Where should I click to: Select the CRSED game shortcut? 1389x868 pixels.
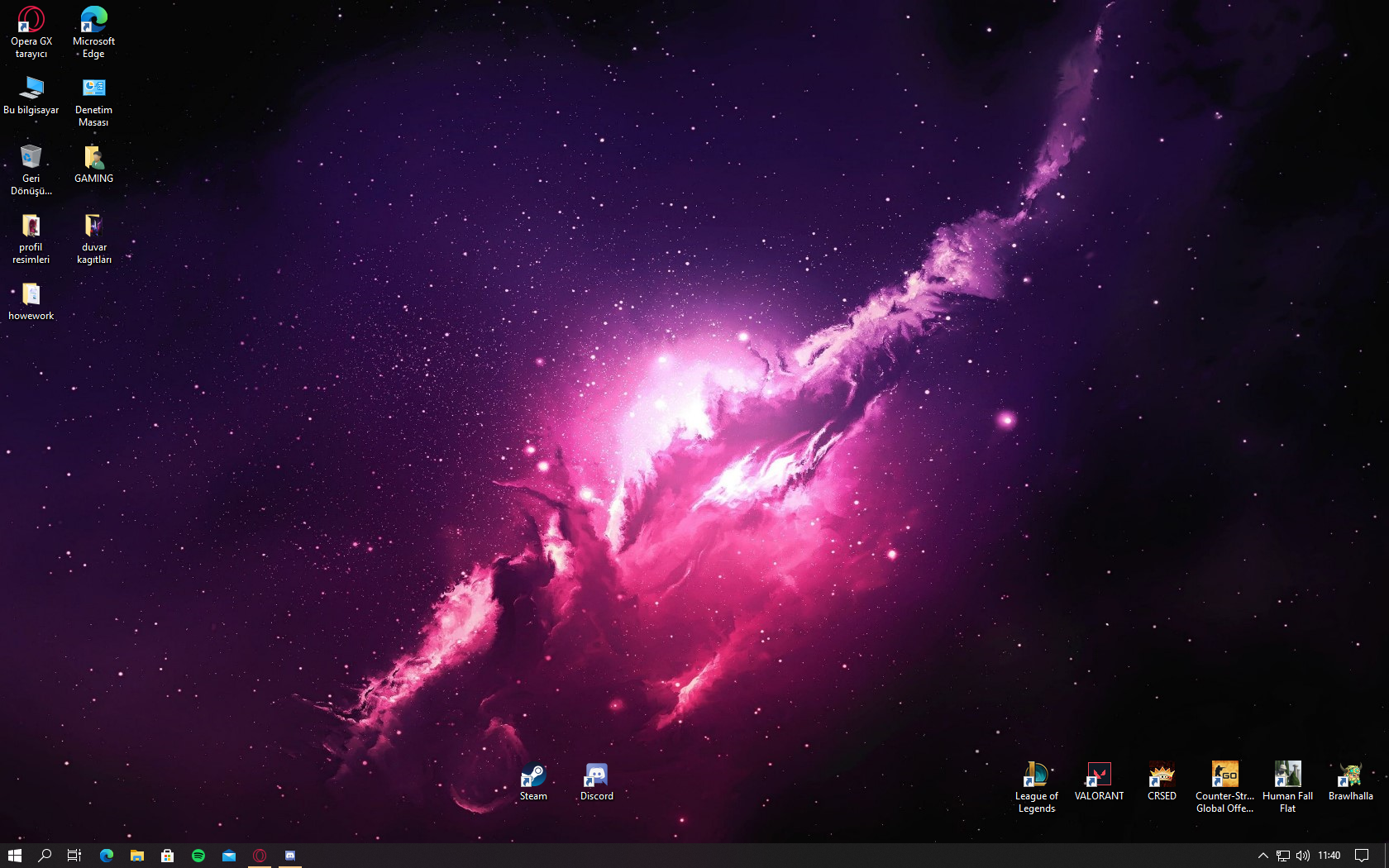pos(1162,782)
